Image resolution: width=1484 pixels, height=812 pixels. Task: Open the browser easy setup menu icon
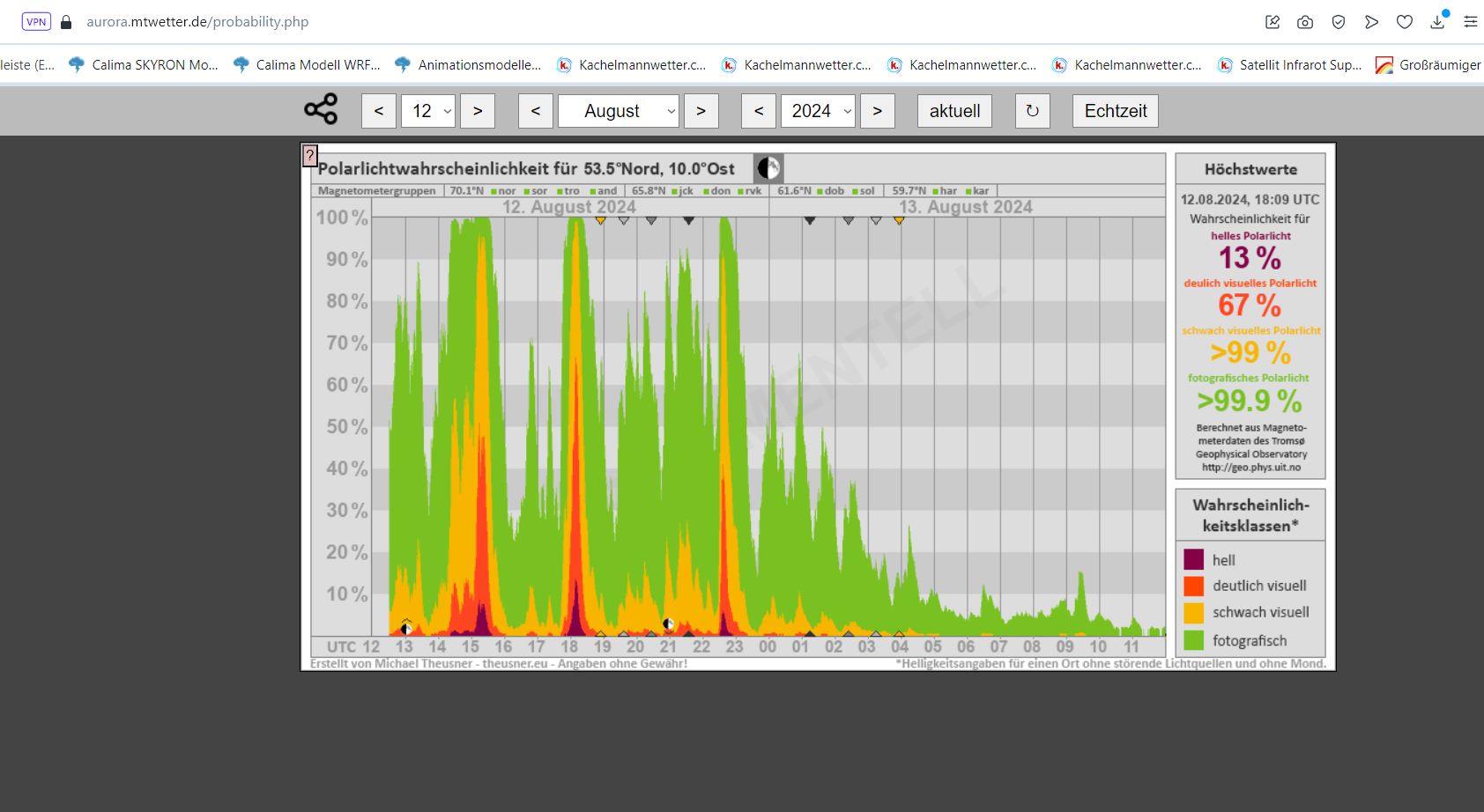coord(1470,22)
